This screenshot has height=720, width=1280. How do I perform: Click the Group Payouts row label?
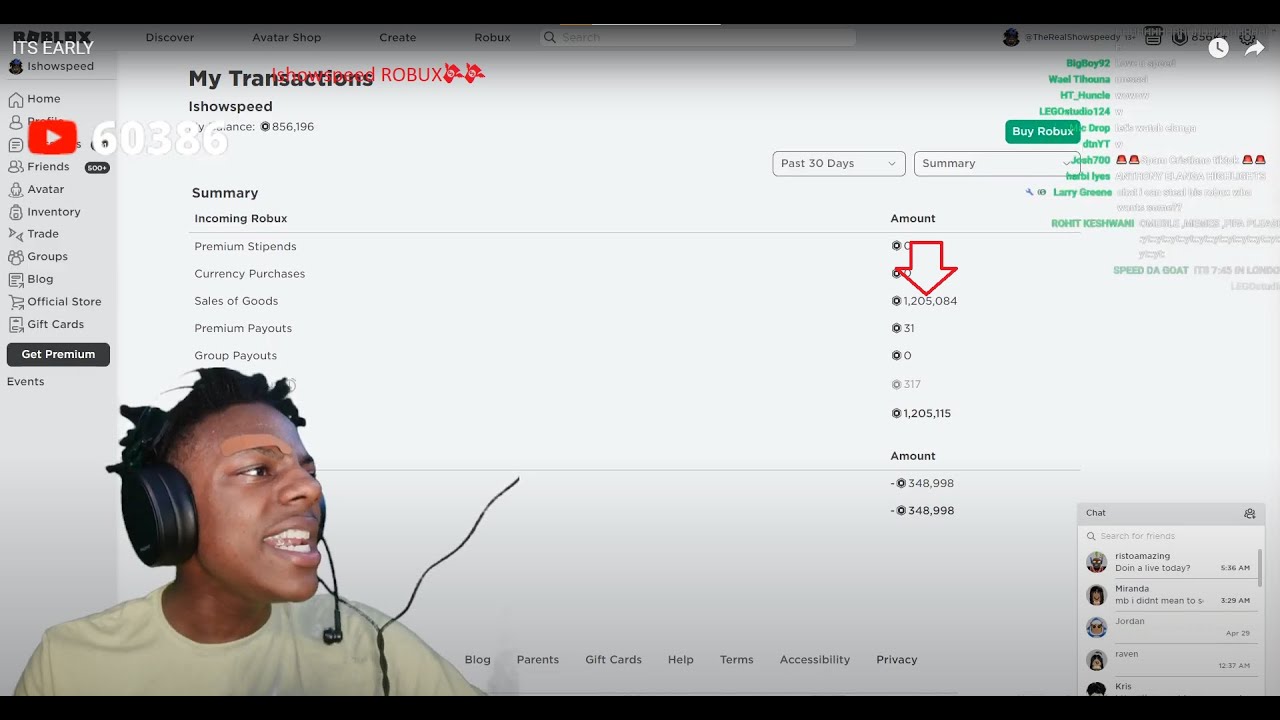point(236,355)
